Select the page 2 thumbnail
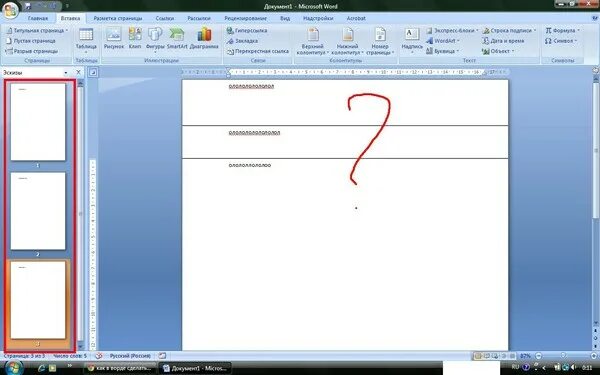The width and height of the screenshot is (600, 375). coord(38,211)
